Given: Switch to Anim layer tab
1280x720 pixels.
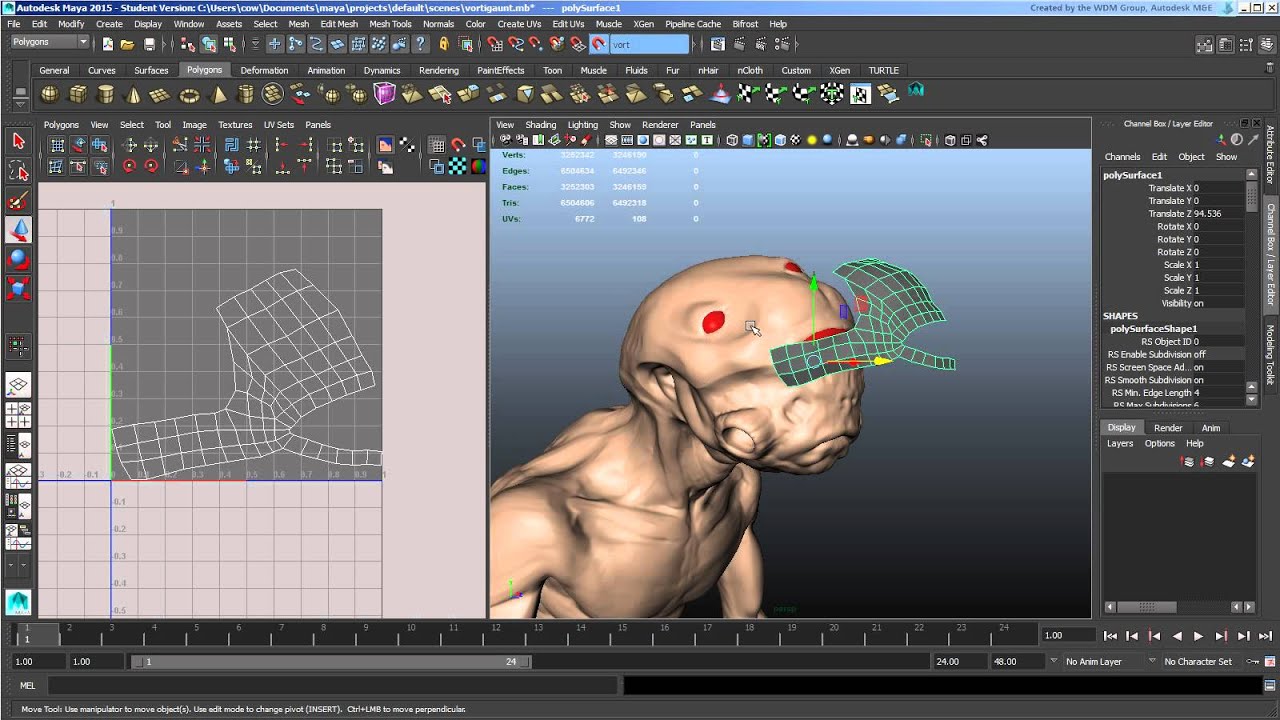Looking at the screenshot, I should (1210, 428).
